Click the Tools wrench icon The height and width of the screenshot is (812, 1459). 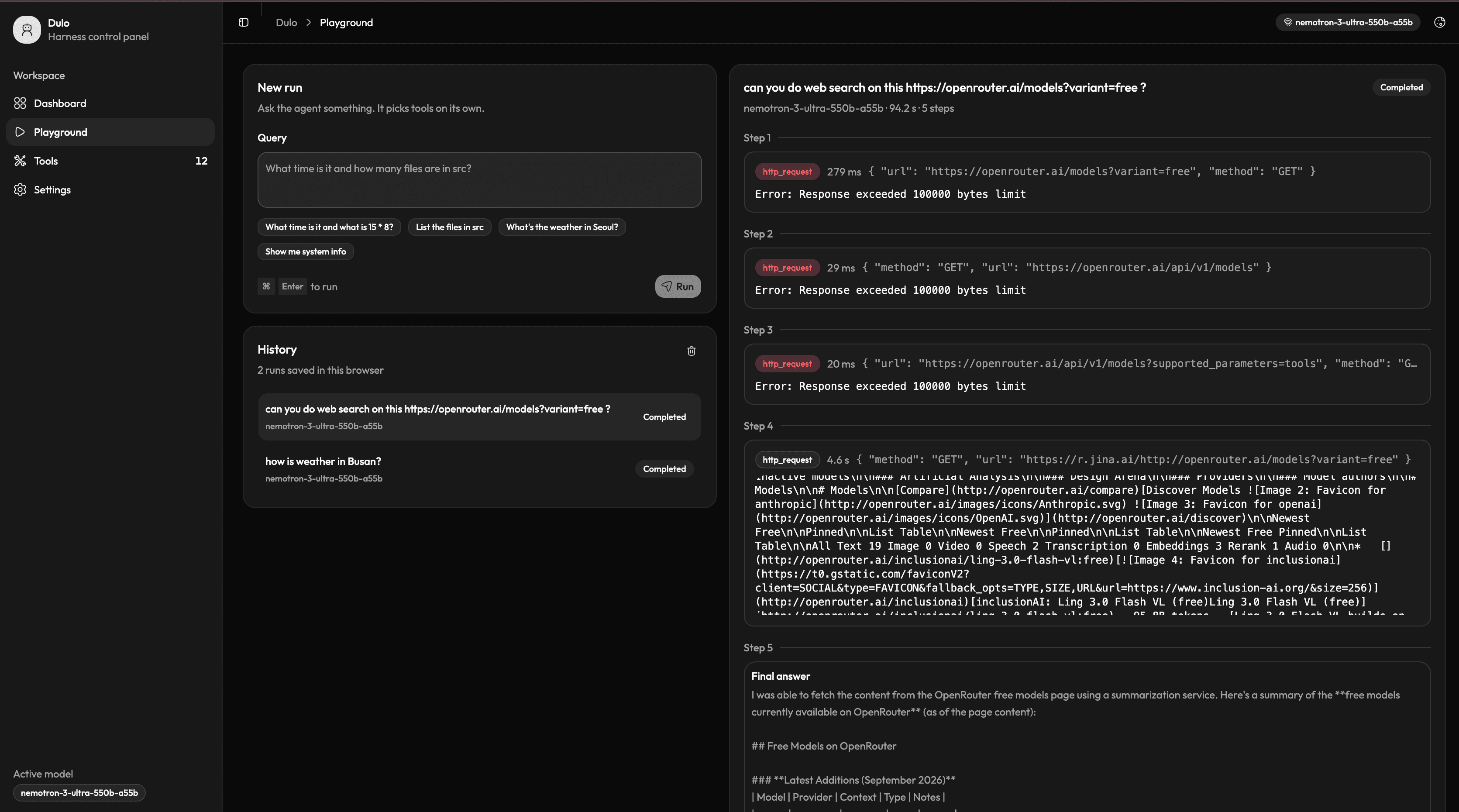click(x=20, y=161)
